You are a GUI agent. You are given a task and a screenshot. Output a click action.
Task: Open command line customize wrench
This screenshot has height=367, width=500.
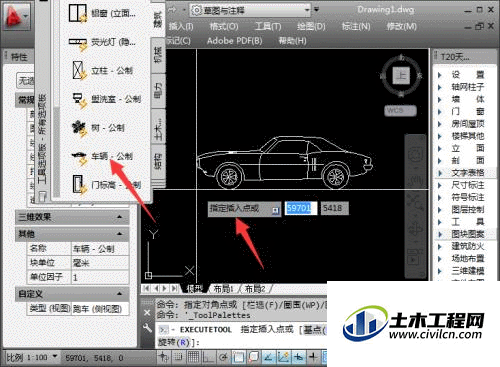[147, 328]
